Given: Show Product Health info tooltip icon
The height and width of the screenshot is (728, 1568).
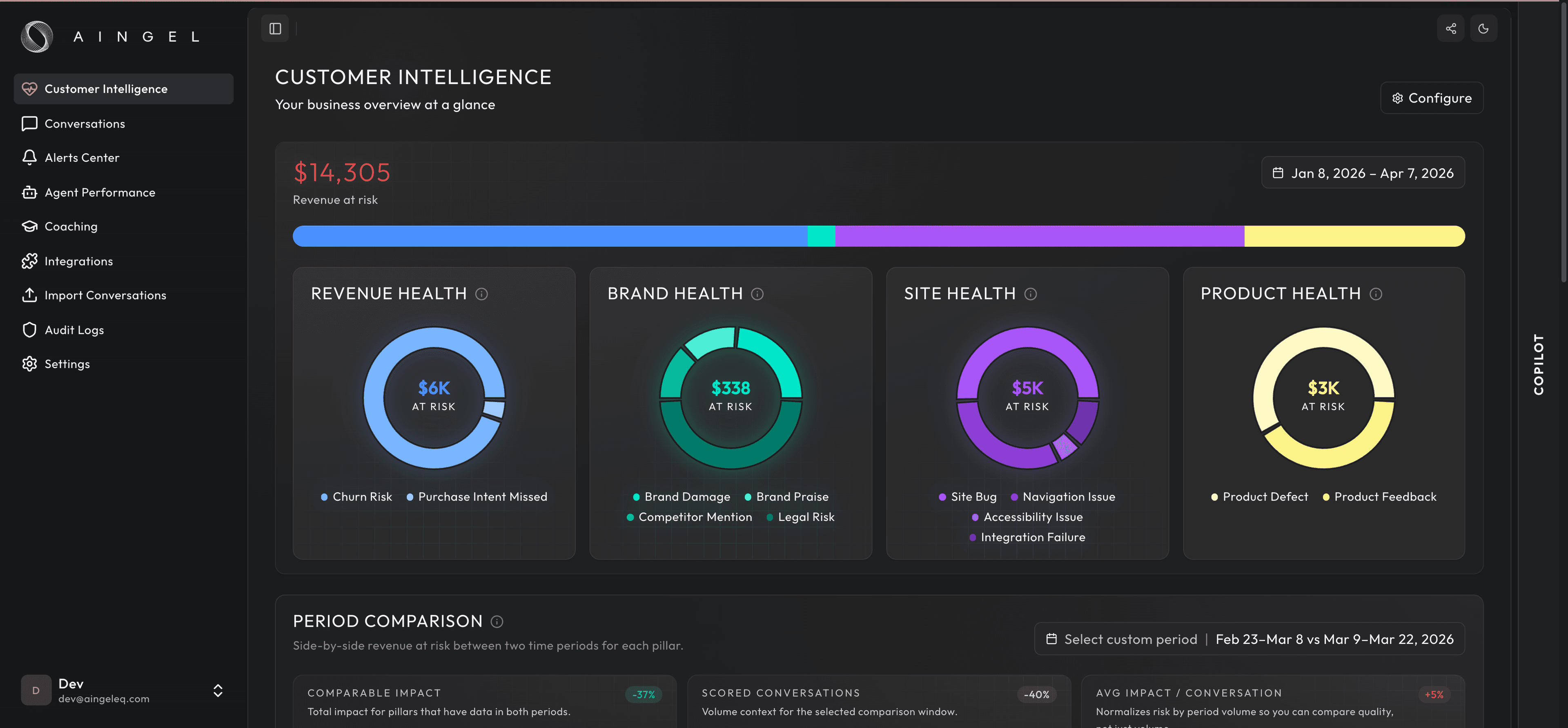Looking at the screenshot, I should (x=1376, y=294).
